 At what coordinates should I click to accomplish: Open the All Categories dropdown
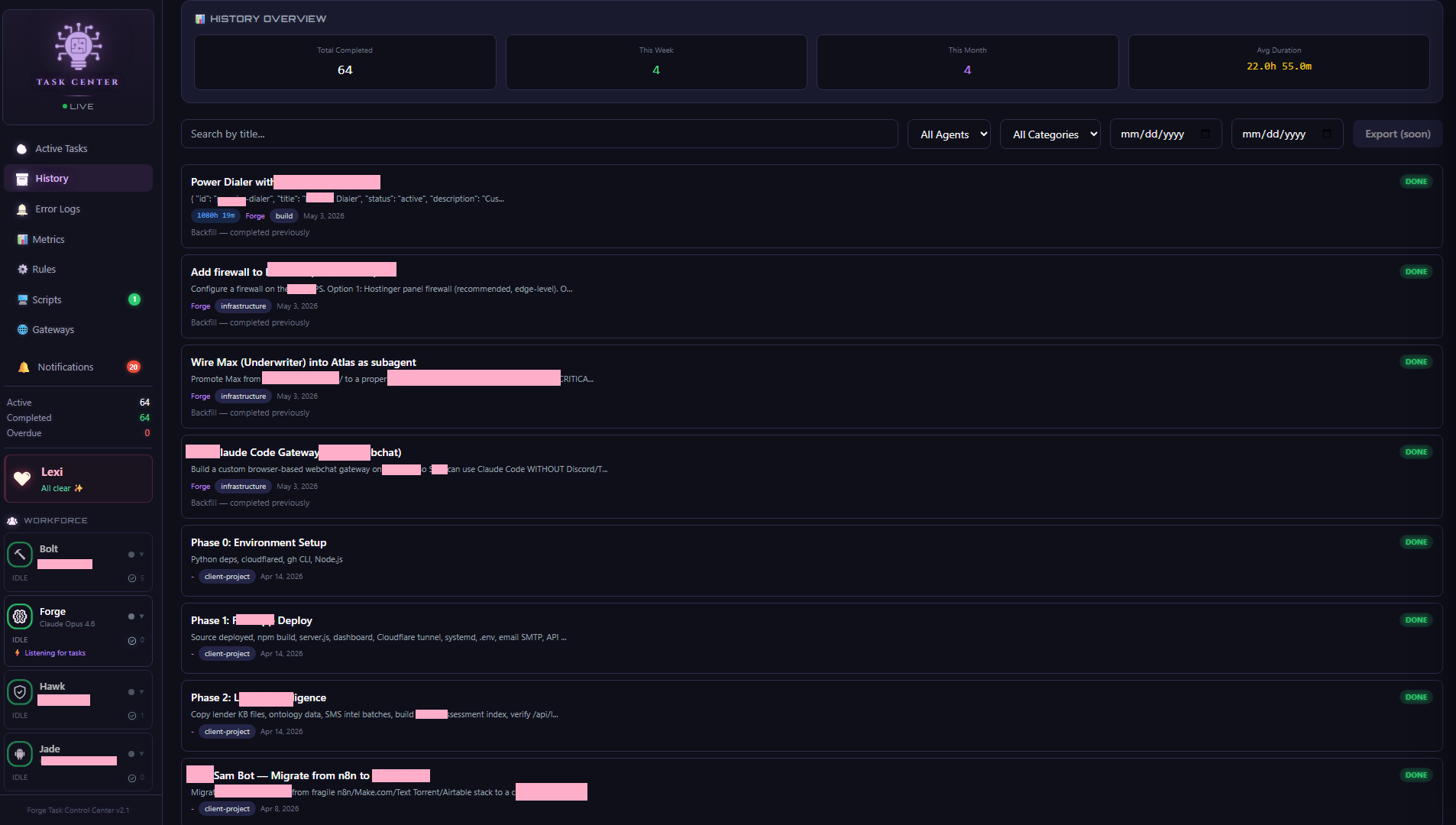[x=1050, y=134]
